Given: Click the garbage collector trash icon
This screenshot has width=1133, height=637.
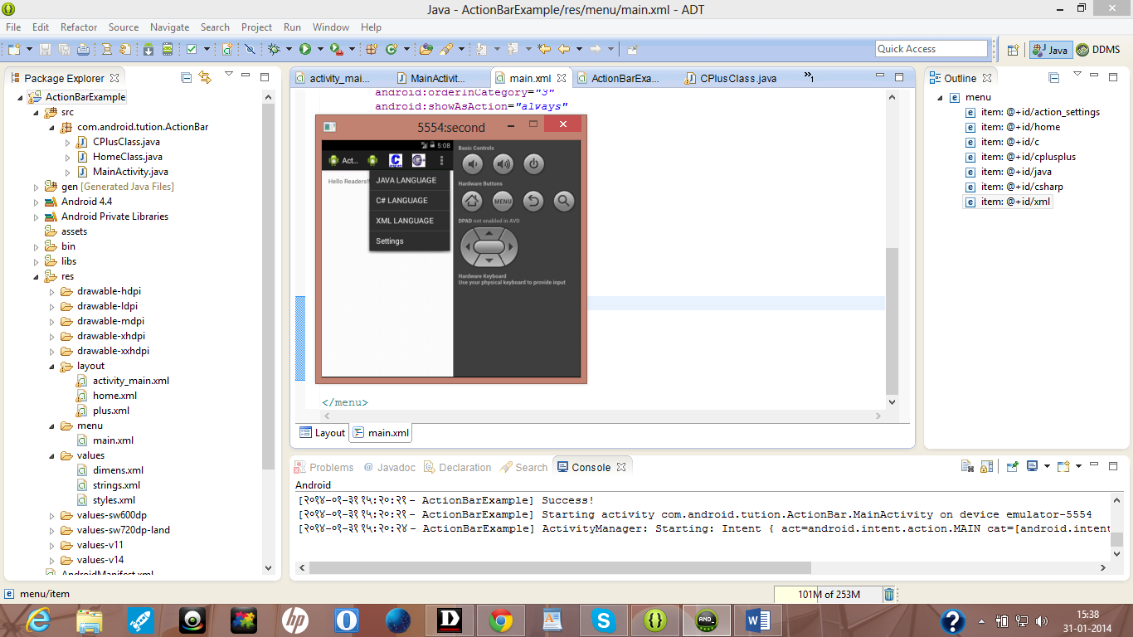Looking at the screenshot, I should (x=889, y=594).
